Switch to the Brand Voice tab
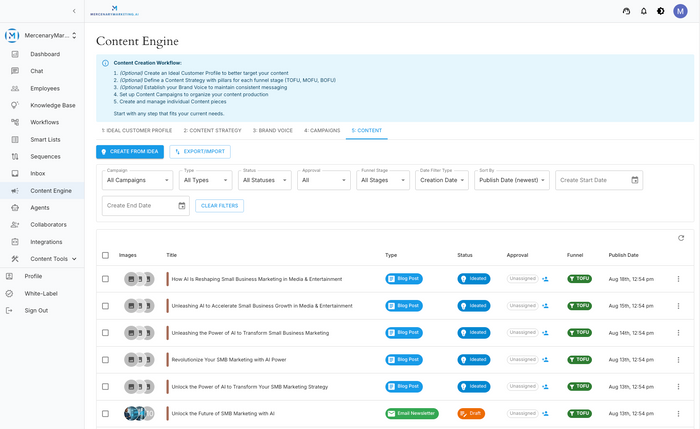This screenshot has width=700, height=429. point(272,131)
